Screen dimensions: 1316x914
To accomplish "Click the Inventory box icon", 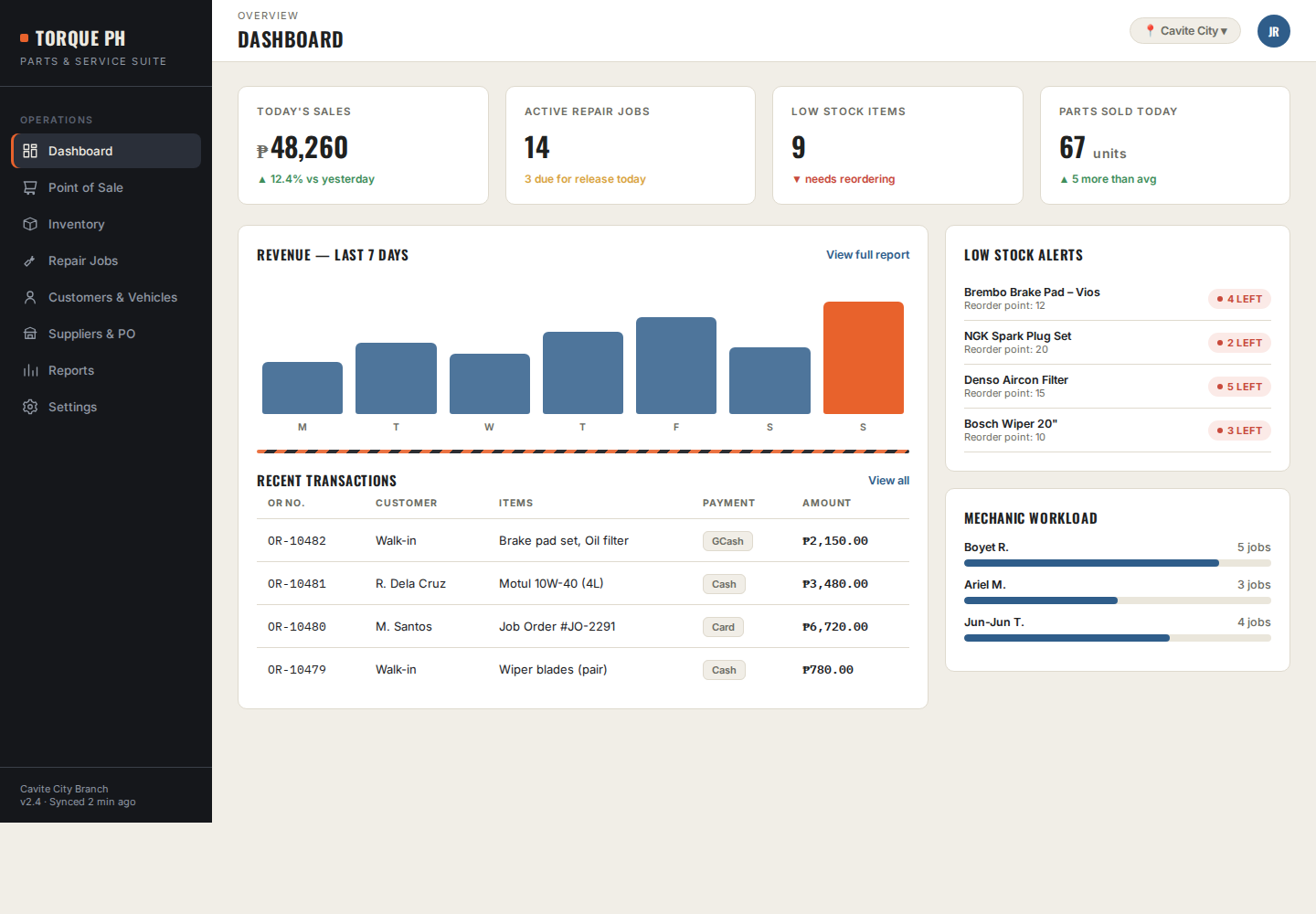I will [30, 224].
